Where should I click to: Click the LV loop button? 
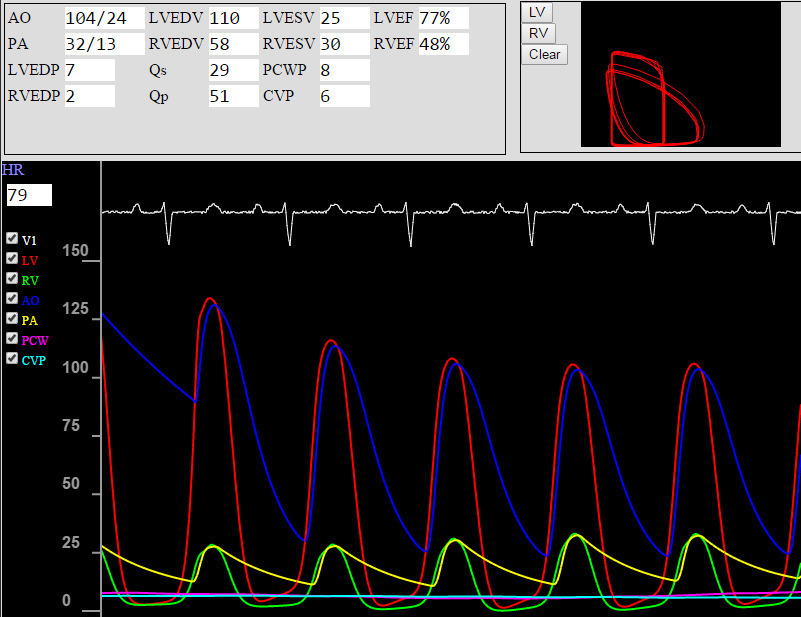click(x=537, y=12)
